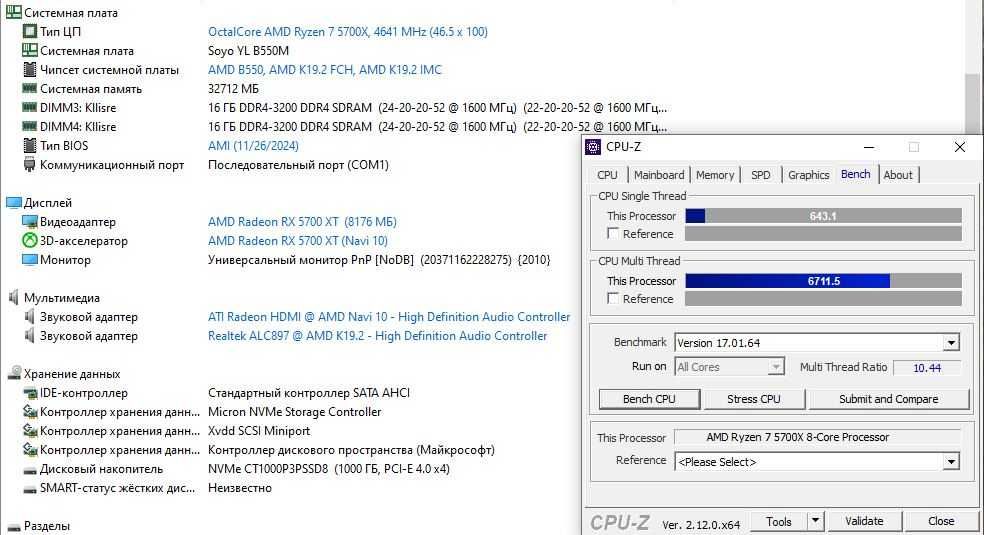Click the Validate button
The width and height of the screenshot is (984, 535).
pos(864,521)
